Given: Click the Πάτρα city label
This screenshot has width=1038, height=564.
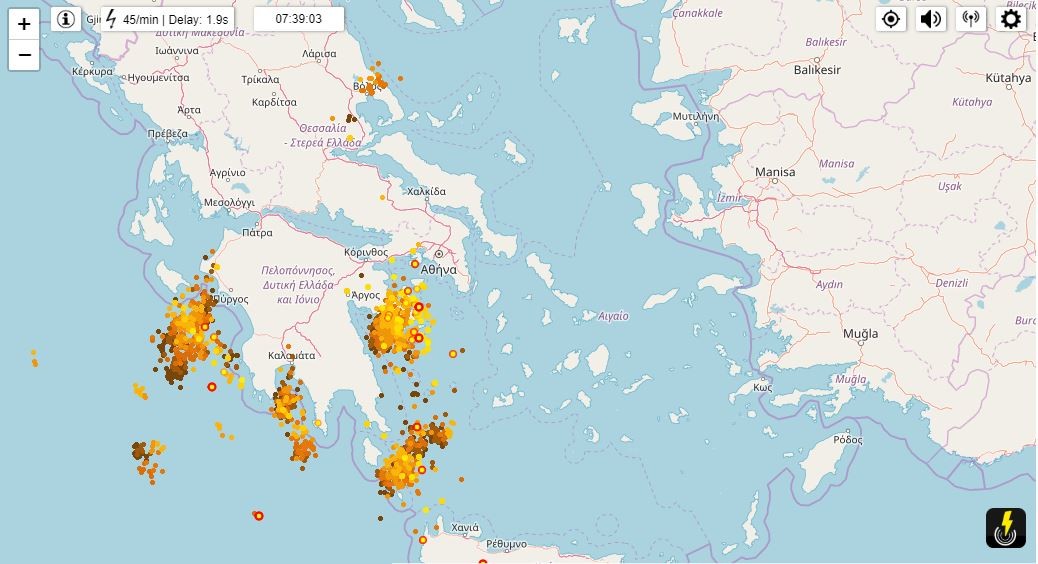Looking at the screenshot, I should [x=258, y=233].
